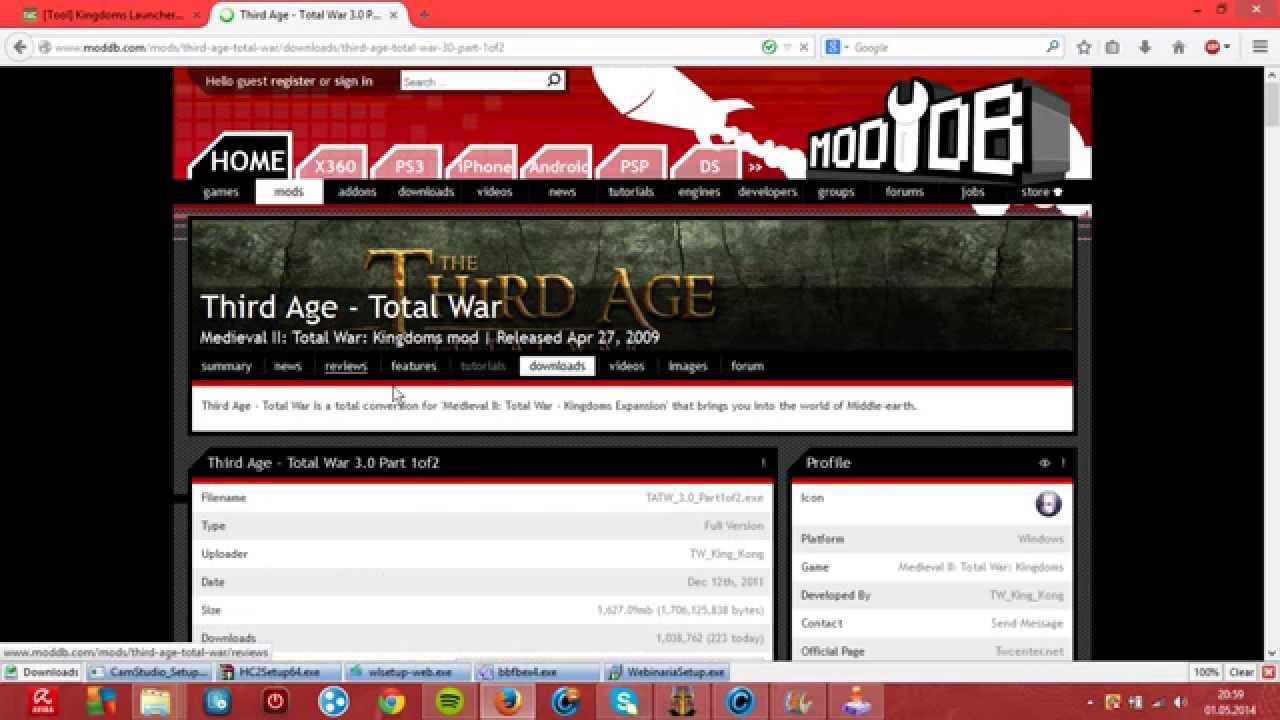The width and height of the screenshot is (1280, 720).
Task: Open Google Chrome from the taskbar
Action: pos(391,702)
